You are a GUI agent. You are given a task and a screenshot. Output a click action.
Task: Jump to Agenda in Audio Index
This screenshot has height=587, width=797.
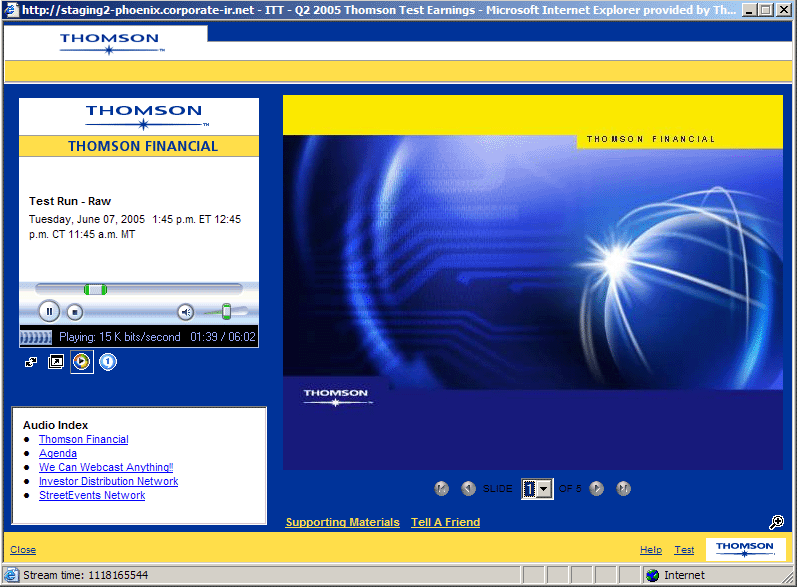[58, 454]
